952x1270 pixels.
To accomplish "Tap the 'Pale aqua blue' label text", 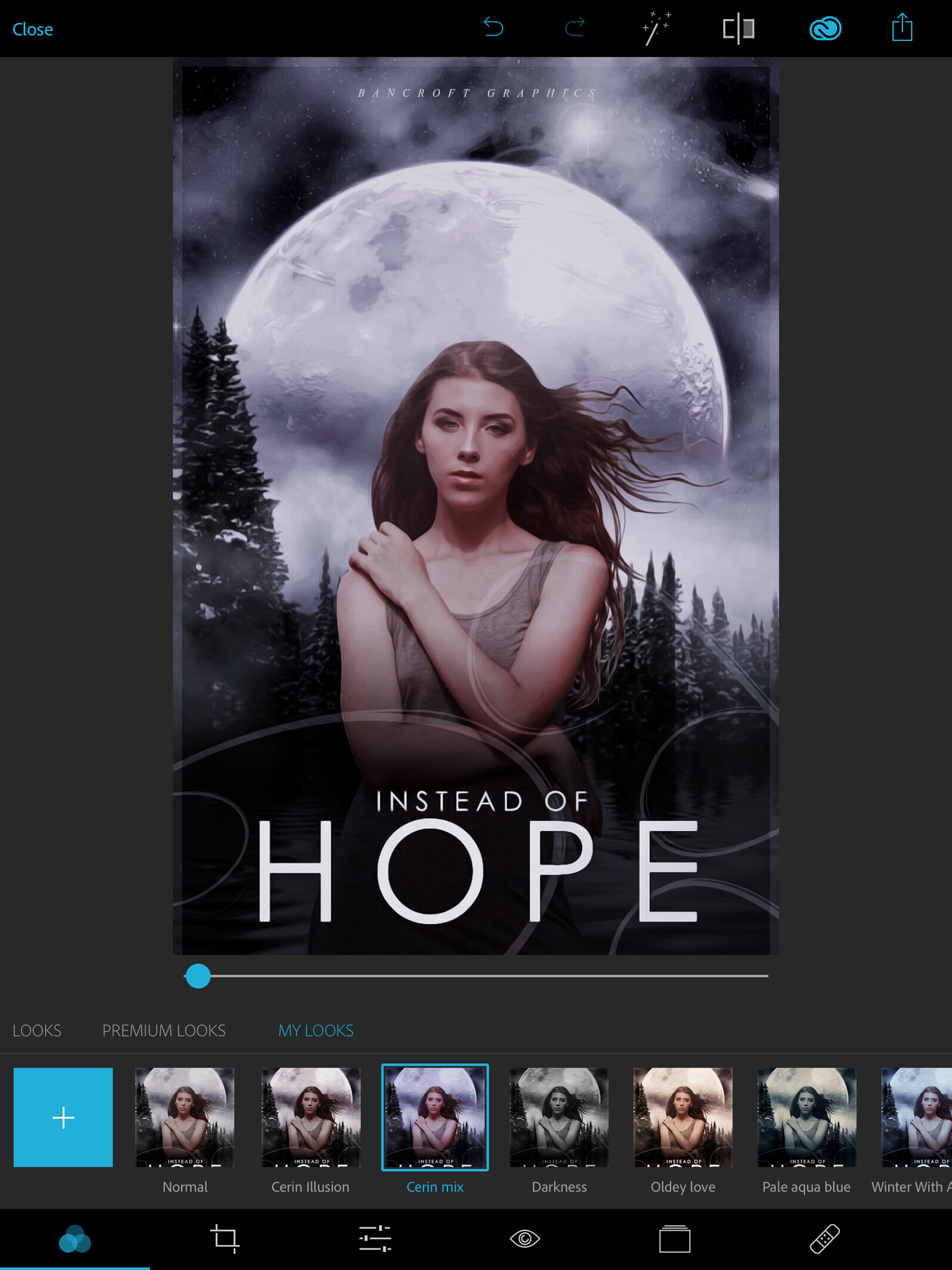I will coord(807,1187).
